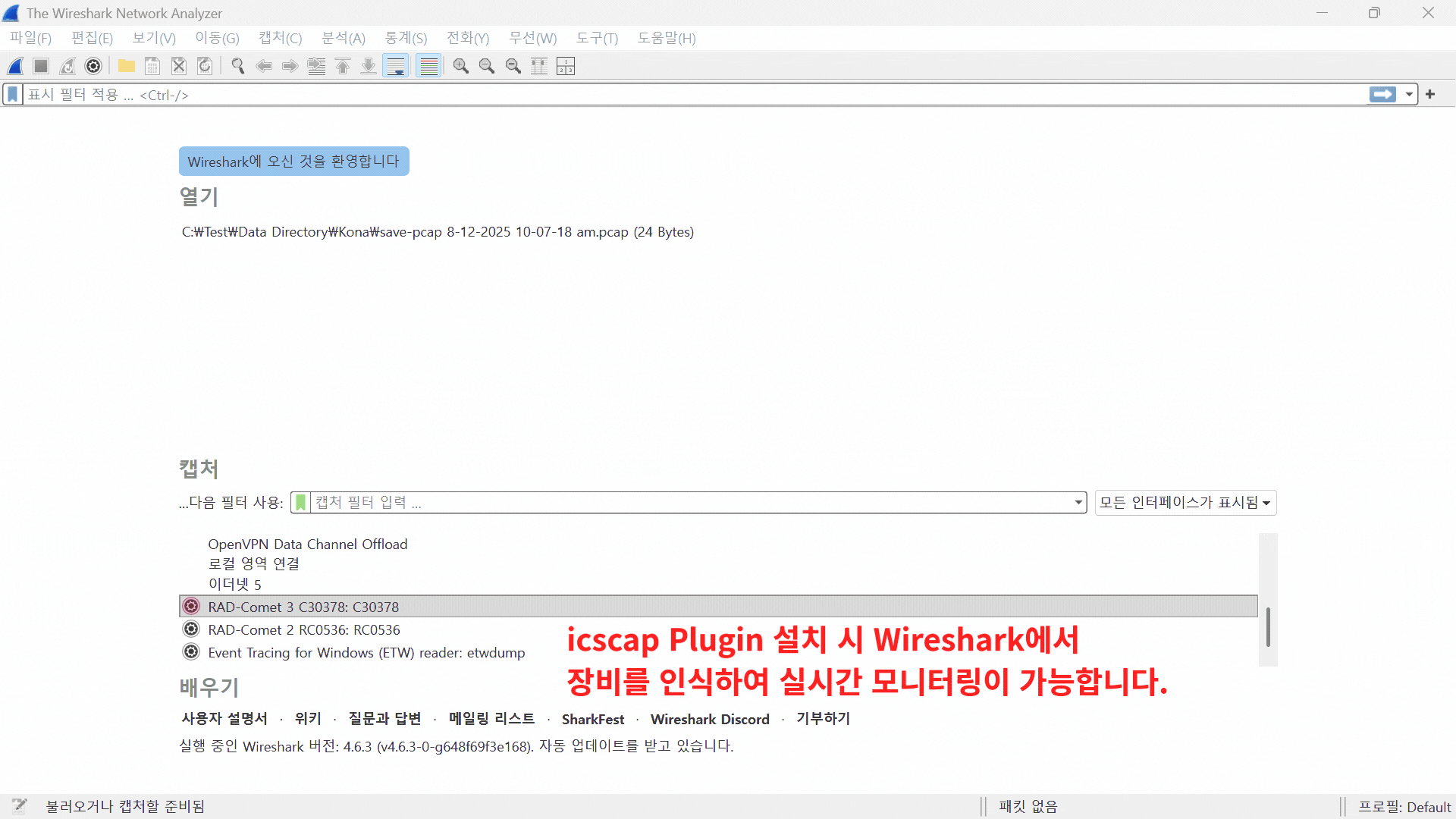Image resolution: width=1456 pixels, height=819 pixels.
Task: Click the interface list scrollbar thumb
Action: tap(1268, 626)
